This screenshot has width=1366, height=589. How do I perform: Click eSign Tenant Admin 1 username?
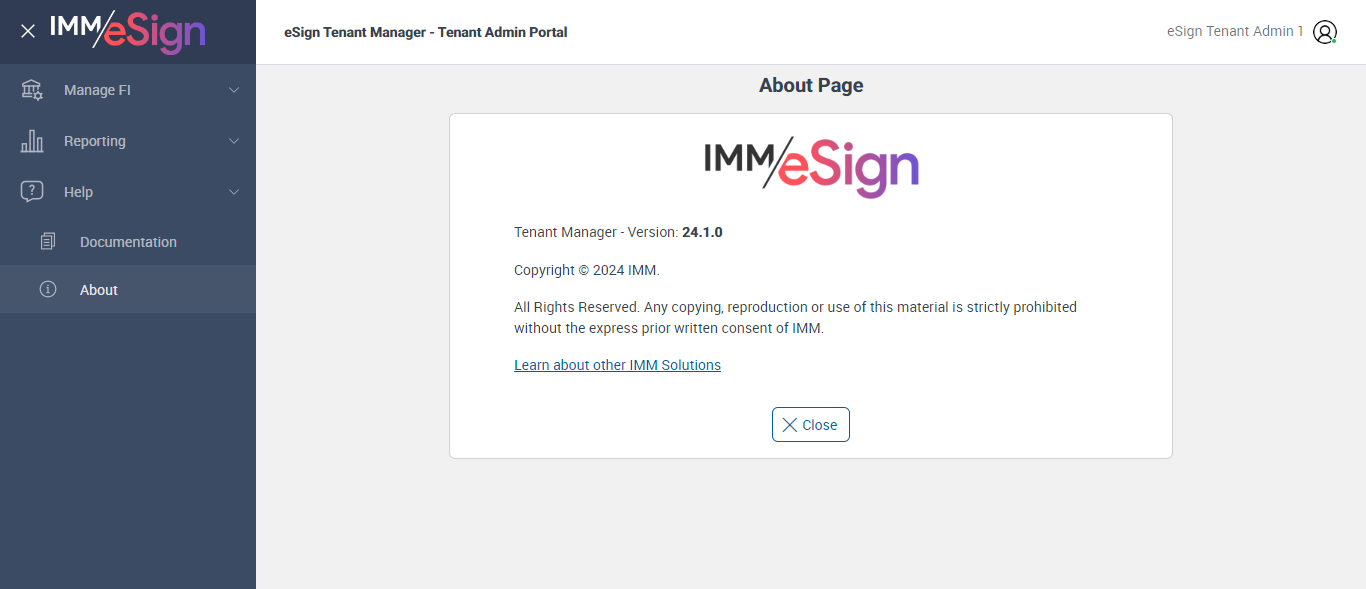click(1235, 31)
